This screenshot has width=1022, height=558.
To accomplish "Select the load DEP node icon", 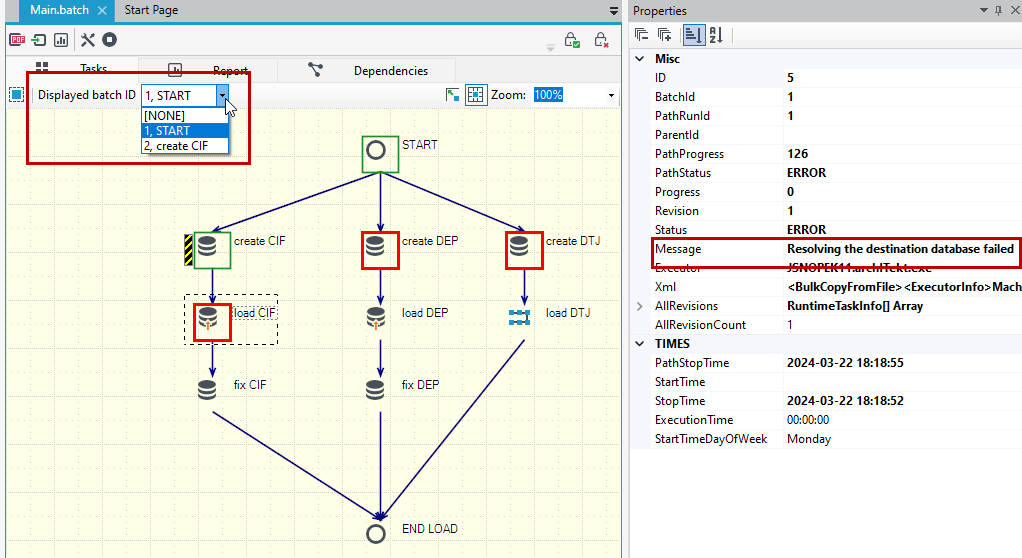I will (x=376, y=318).
